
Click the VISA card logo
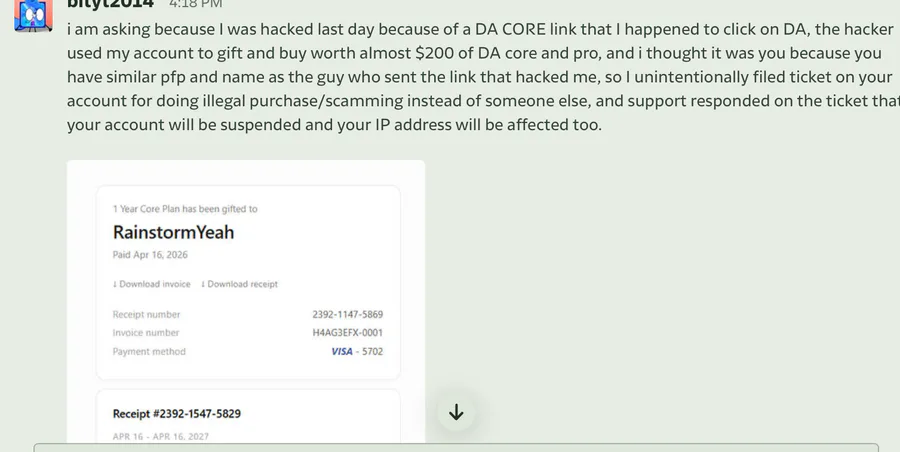point(342,352)
